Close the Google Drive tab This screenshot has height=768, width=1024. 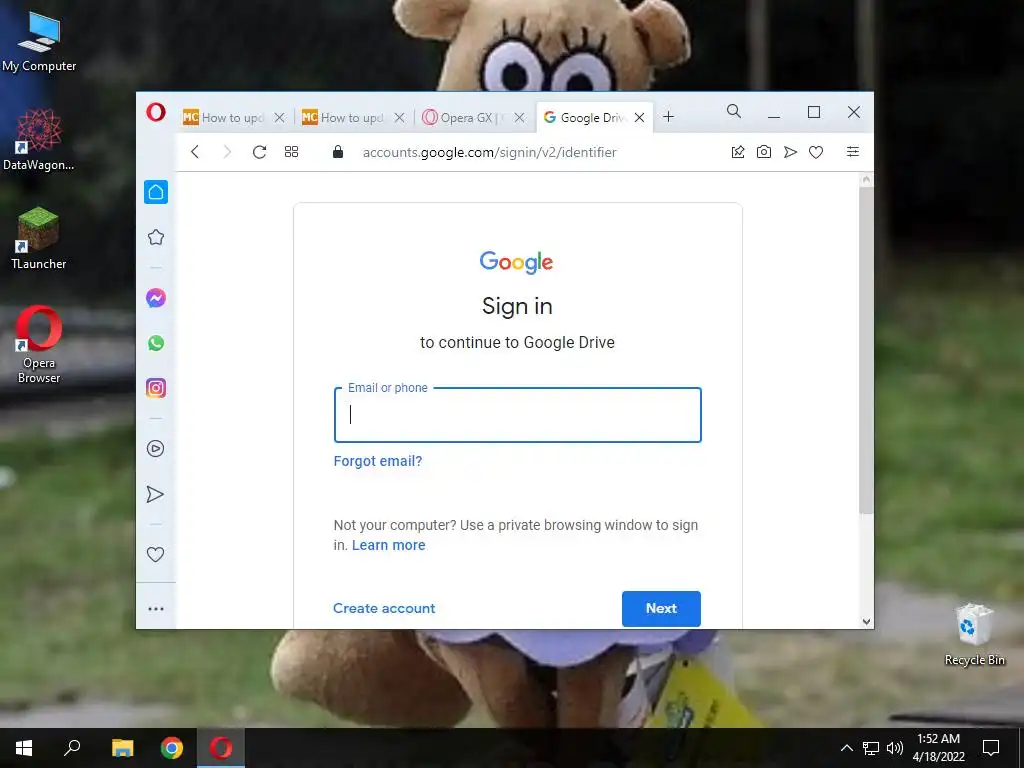(639, 118)
